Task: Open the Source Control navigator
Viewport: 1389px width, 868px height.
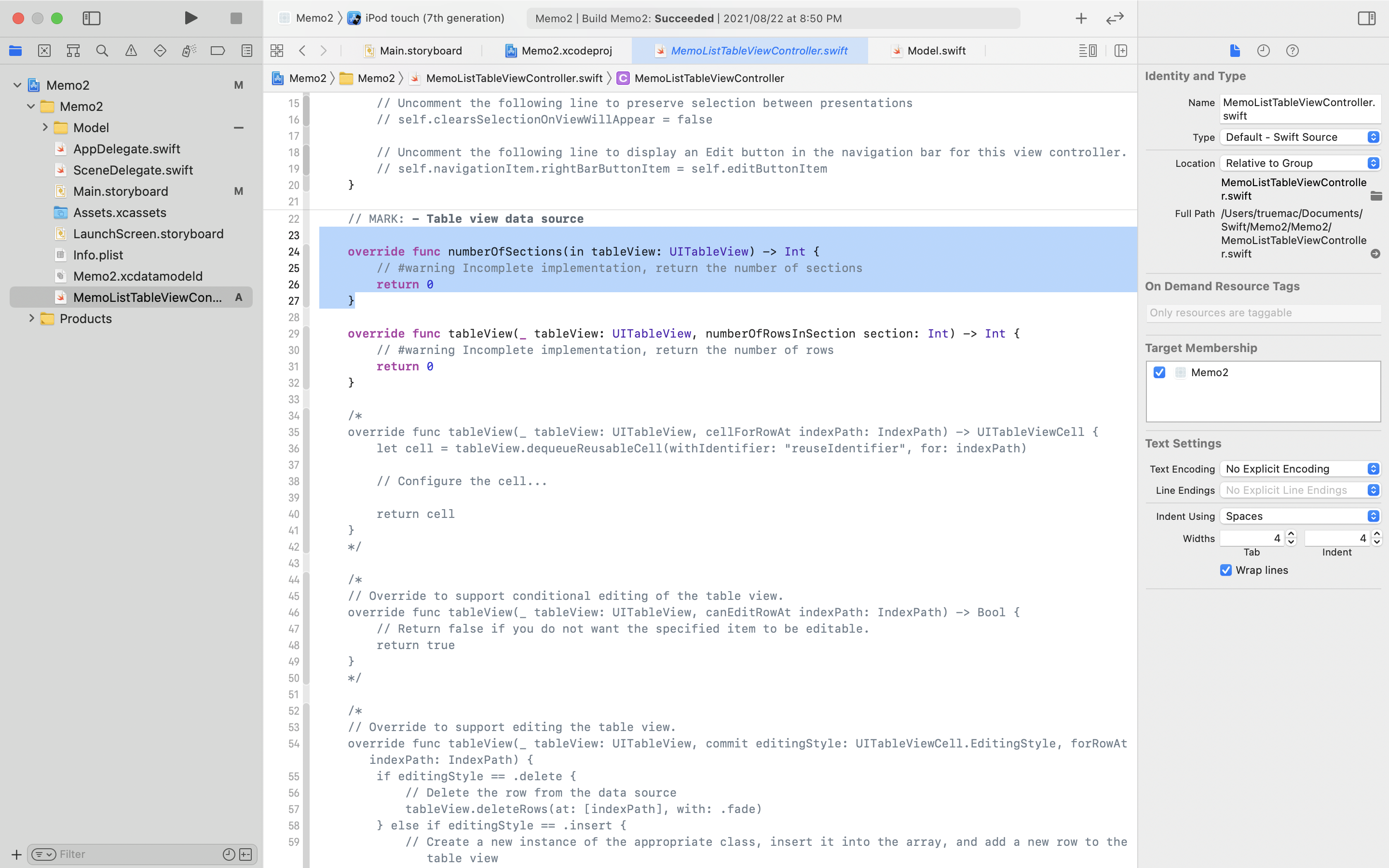Action: coord(44,51)
